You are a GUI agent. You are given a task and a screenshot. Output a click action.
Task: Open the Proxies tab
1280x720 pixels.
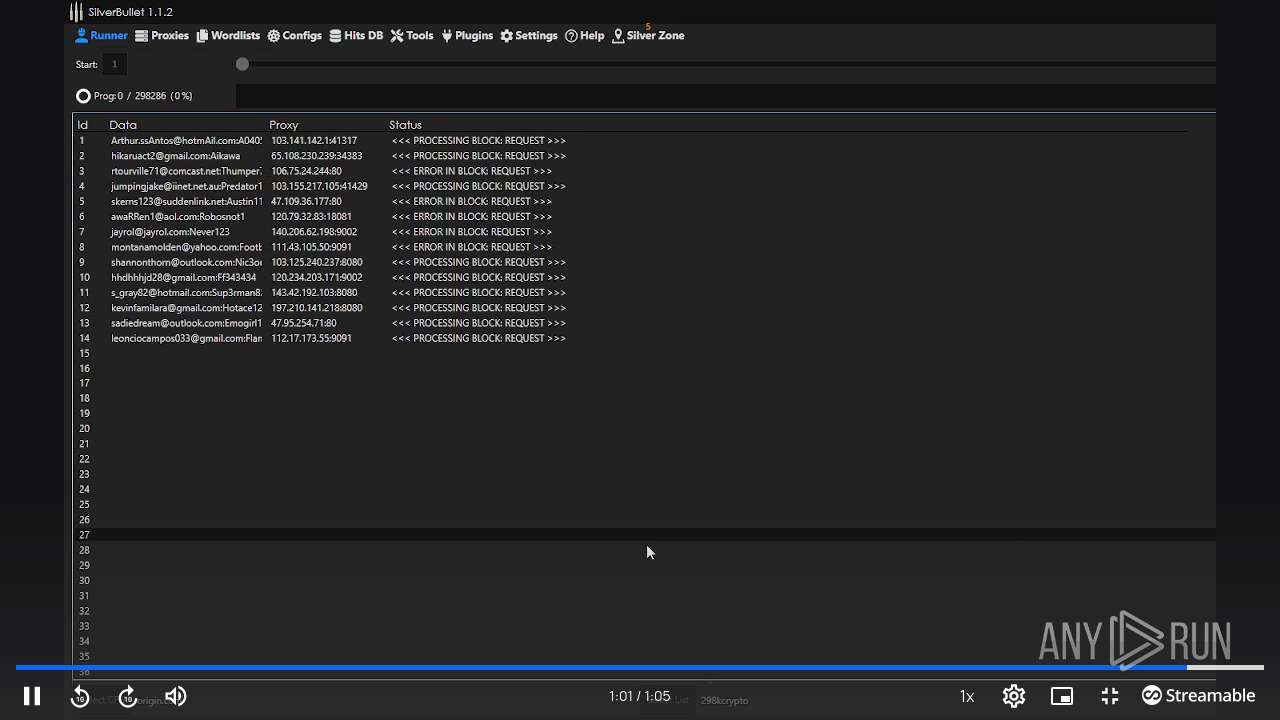pyautogui.click(x=162, y=36)
